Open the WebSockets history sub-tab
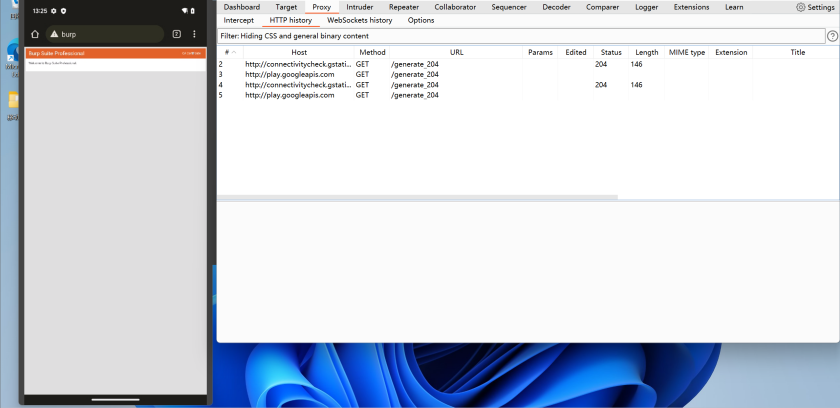 (x=359, y=20)
